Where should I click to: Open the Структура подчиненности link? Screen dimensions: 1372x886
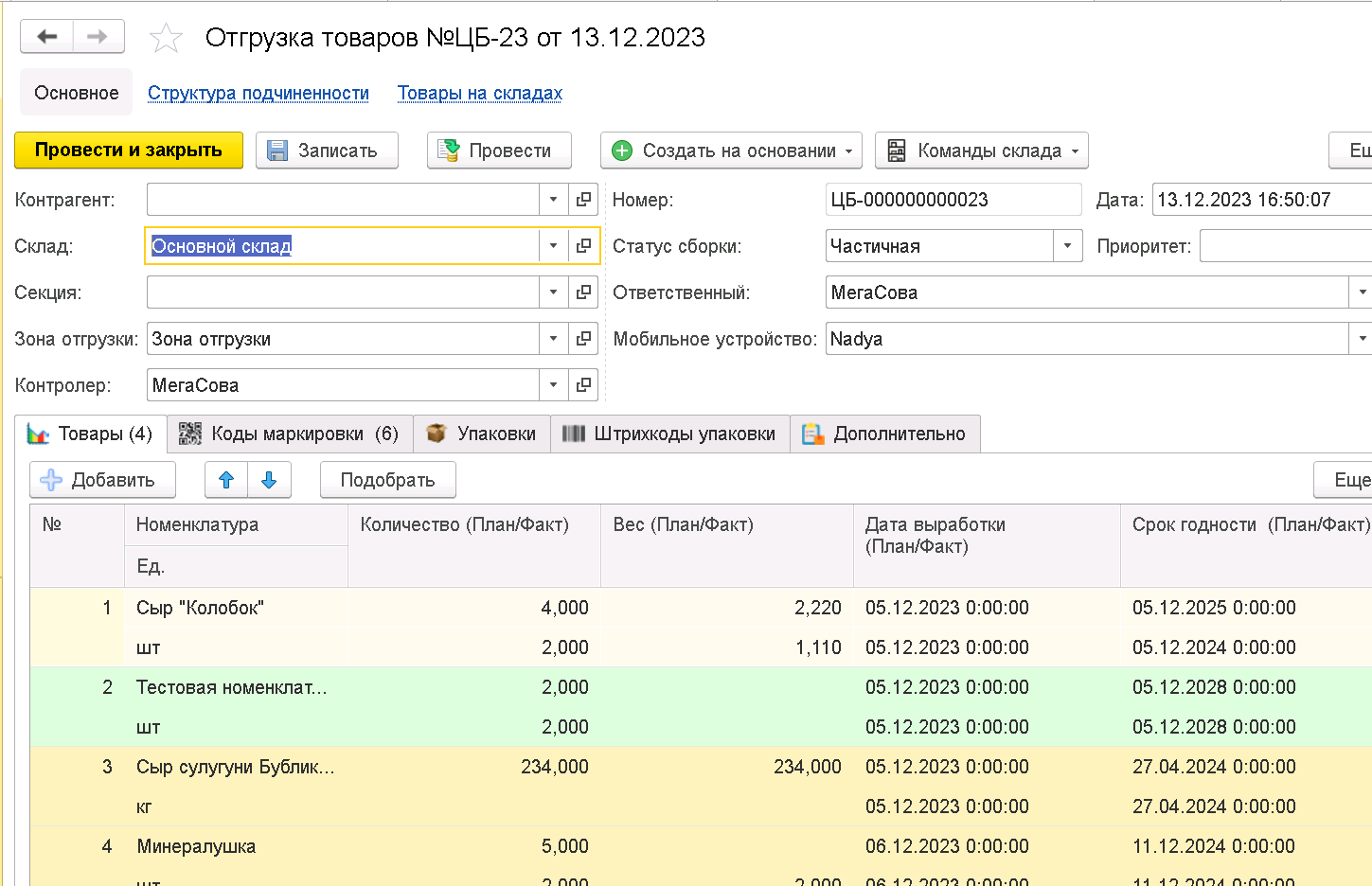tap(258, 93)
